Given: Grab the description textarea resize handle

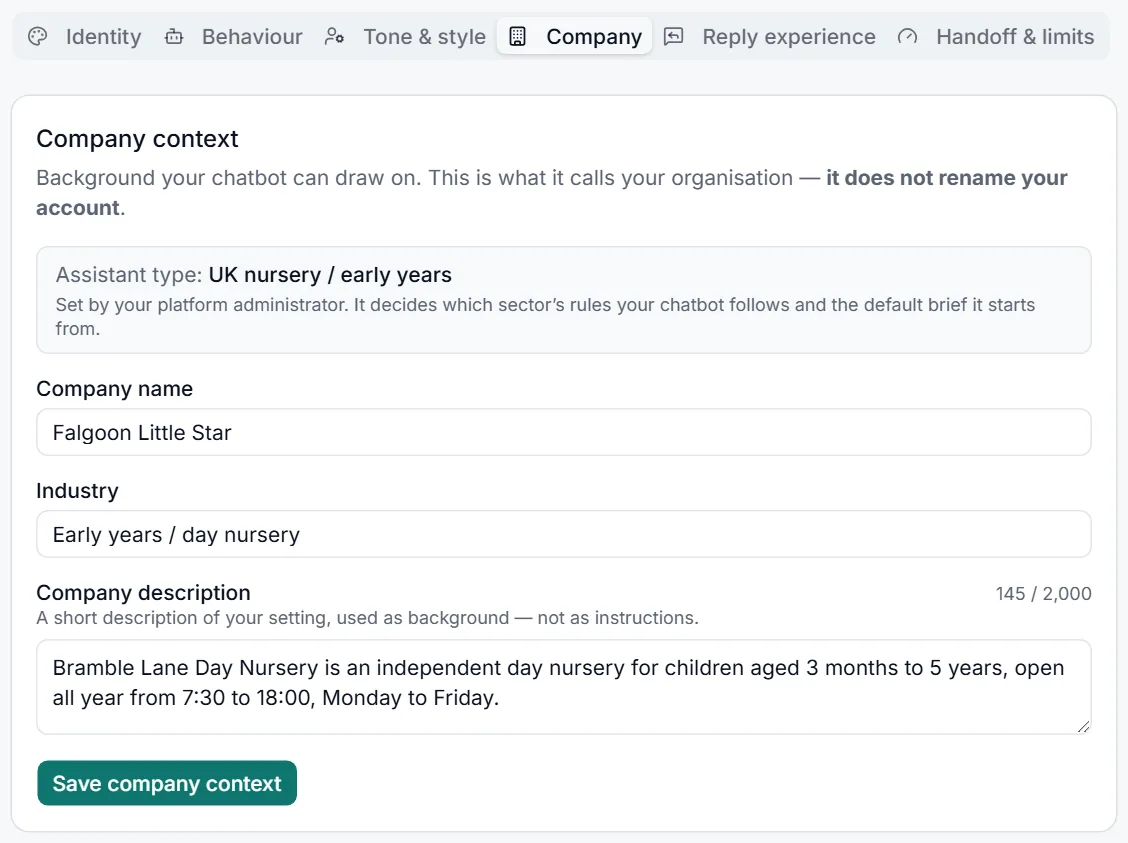Looking at the screenshot, I should [x=1083, y=726].
